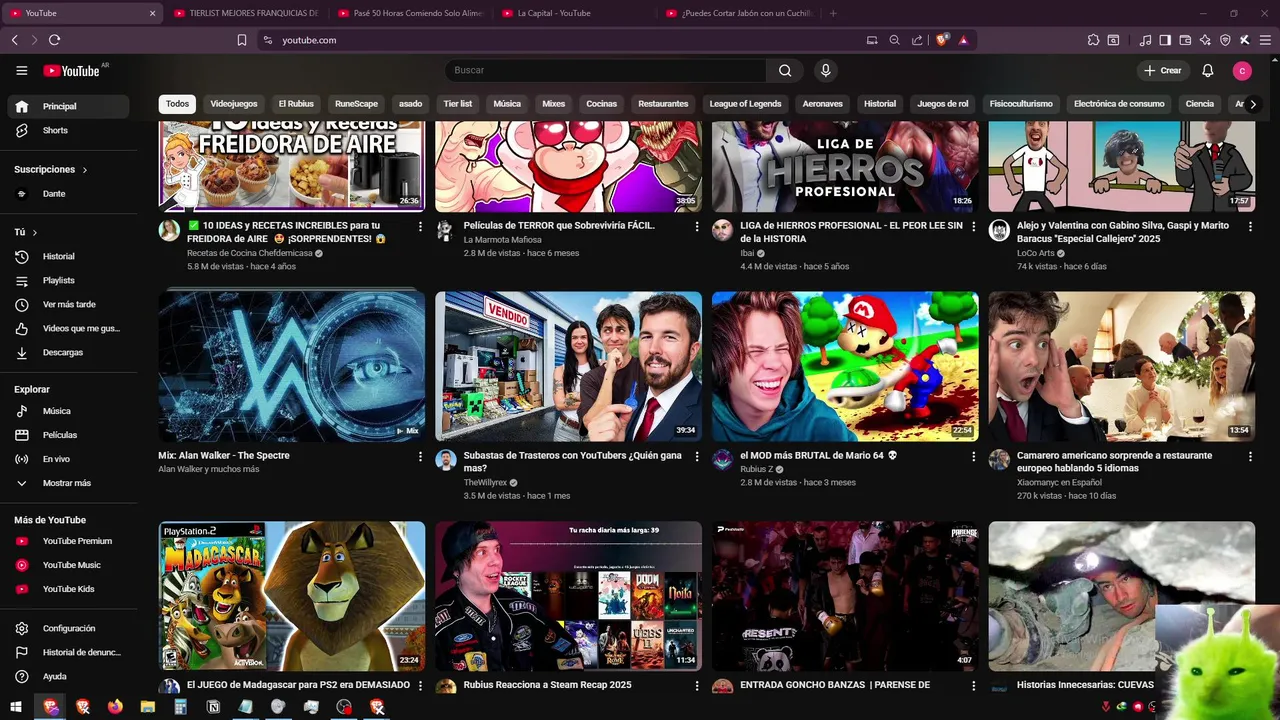Play the Mario 64 MOD thumbnail

tap(845, 366)
